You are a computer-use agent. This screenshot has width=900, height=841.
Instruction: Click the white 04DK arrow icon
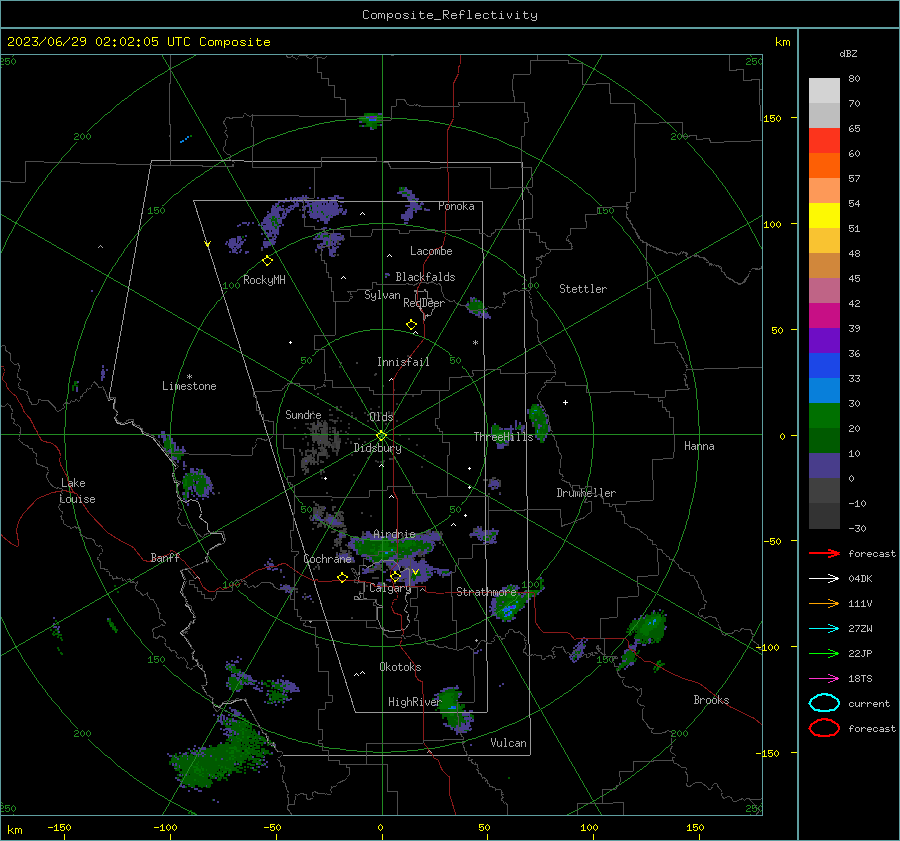(x=824, y=578)
